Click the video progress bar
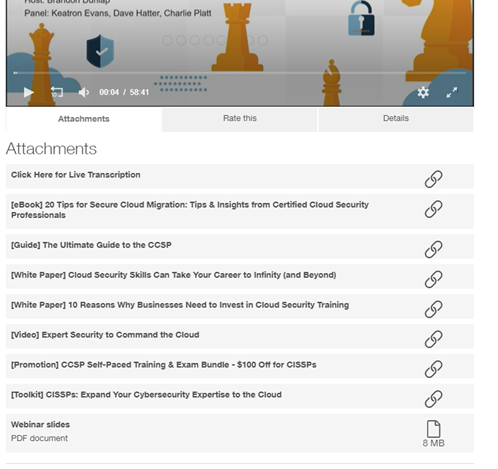 [x=240, y=72]
